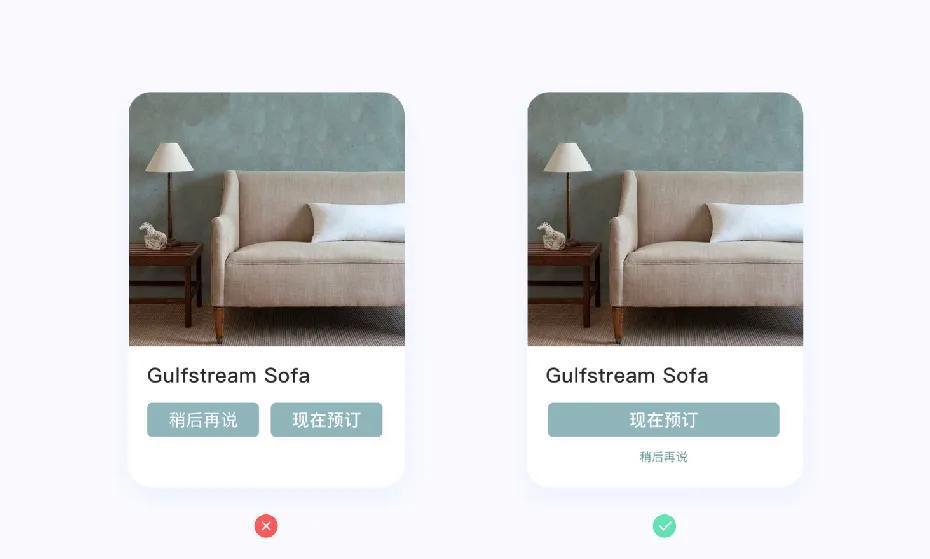Click horse figurine in the green-check card photo
The width and height of the screenshot is (930, 559).
coord(552,236)
